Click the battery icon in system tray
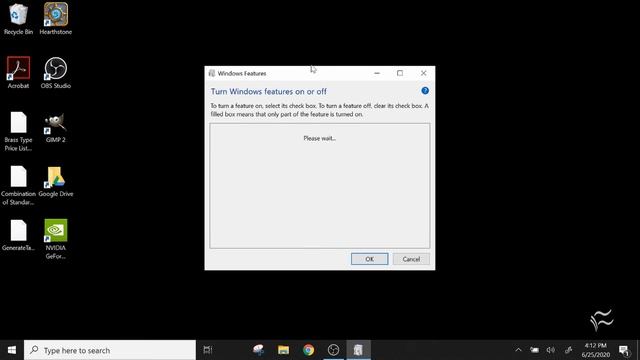 click(534, 350)
